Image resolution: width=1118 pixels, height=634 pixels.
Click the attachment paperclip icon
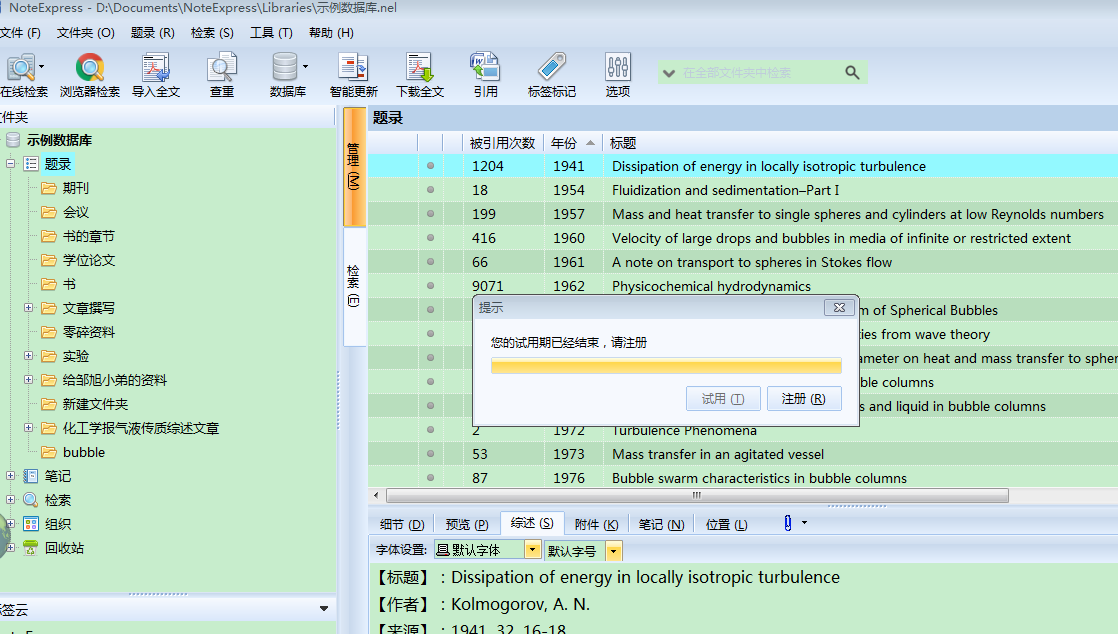point(787,523)
